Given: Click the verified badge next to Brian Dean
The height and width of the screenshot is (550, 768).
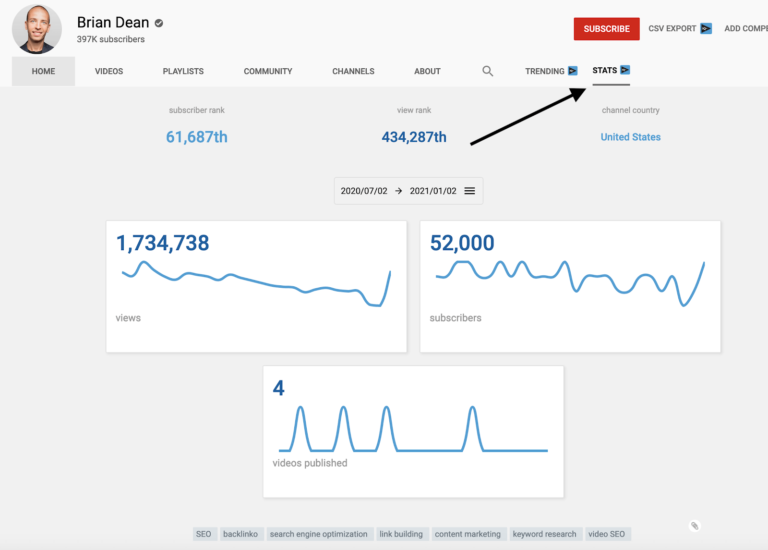Looking at the screenshot, I should pos(159,23).
